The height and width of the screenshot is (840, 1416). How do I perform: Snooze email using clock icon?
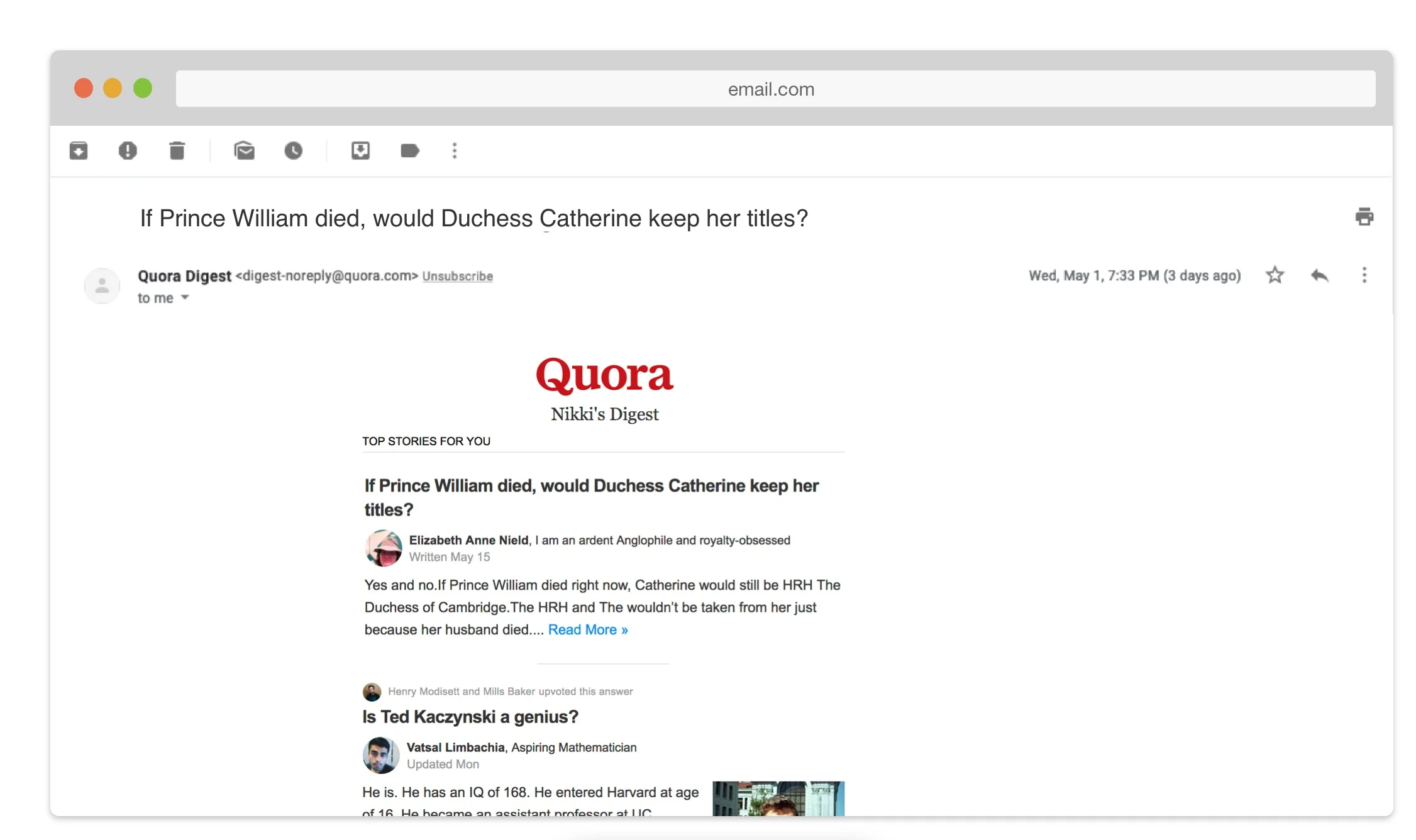tap(294, 151)
